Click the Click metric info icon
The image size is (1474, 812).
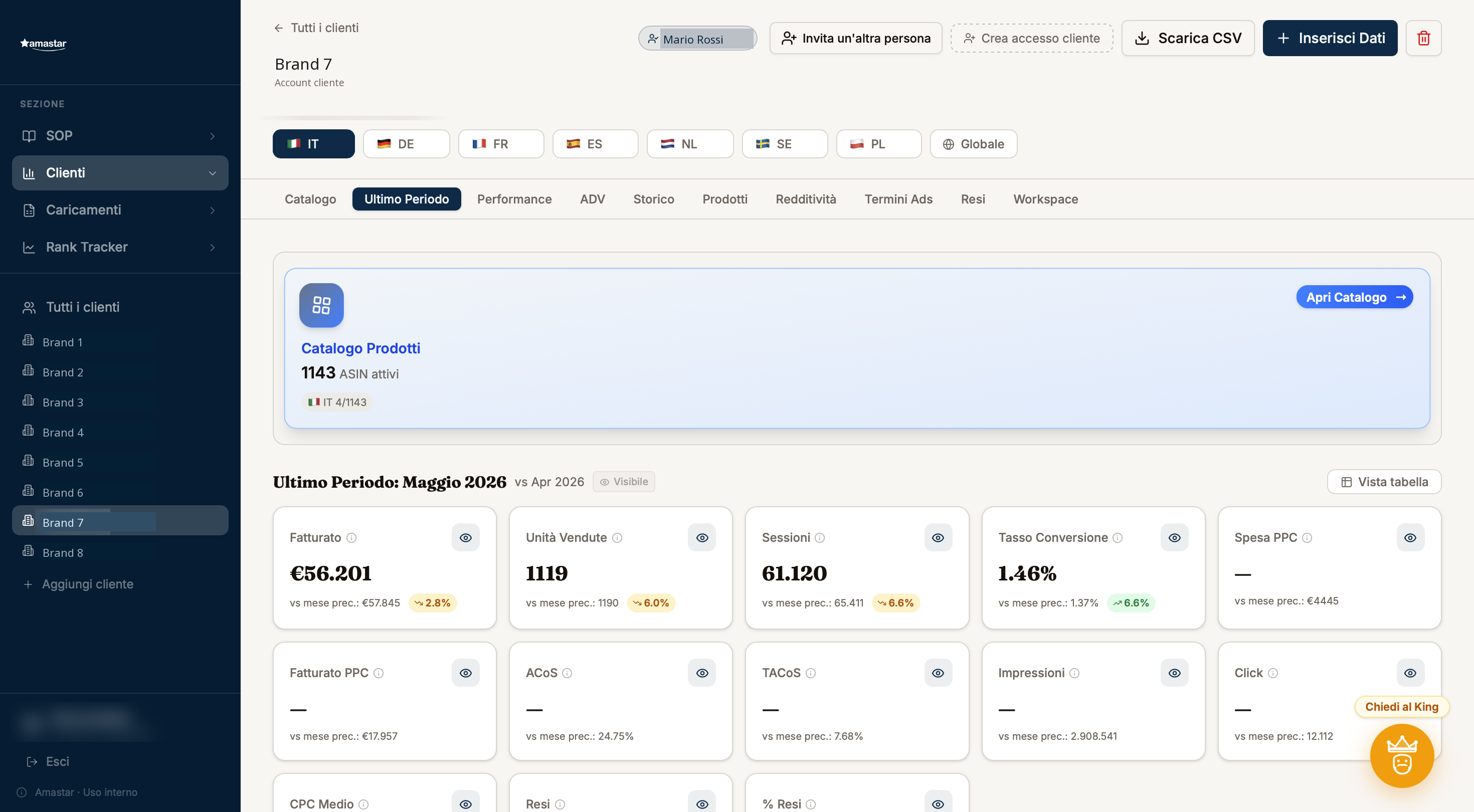[1272, 673]
